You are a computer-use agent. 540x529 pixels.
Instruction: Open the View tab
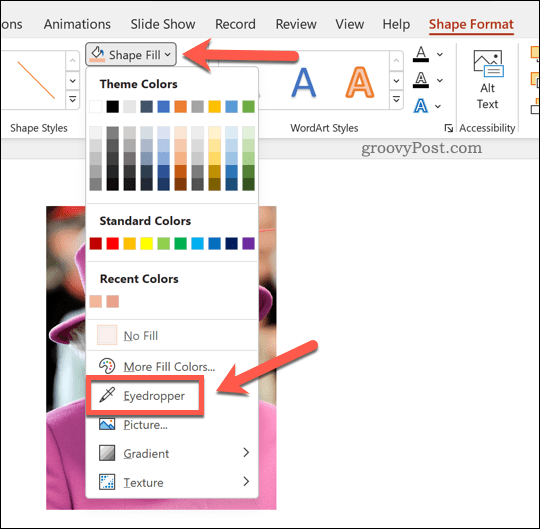coord(350,24)
